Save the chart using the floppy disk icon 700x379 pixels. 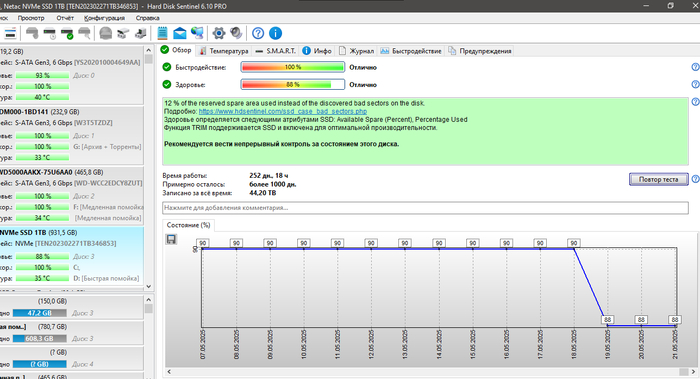(171, 239)
